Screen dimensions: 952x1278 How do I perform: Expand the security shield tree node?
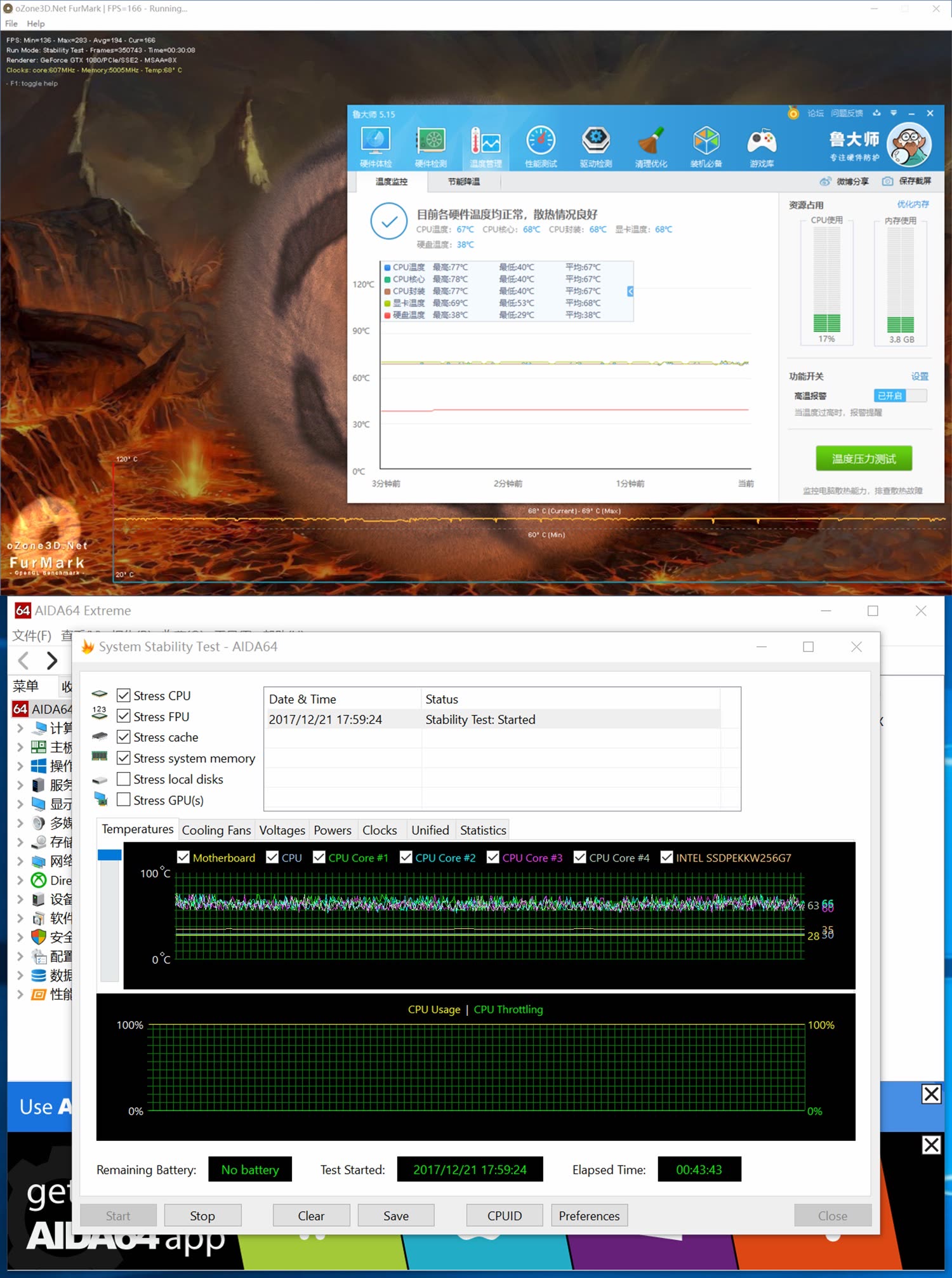tap(20, 937)
